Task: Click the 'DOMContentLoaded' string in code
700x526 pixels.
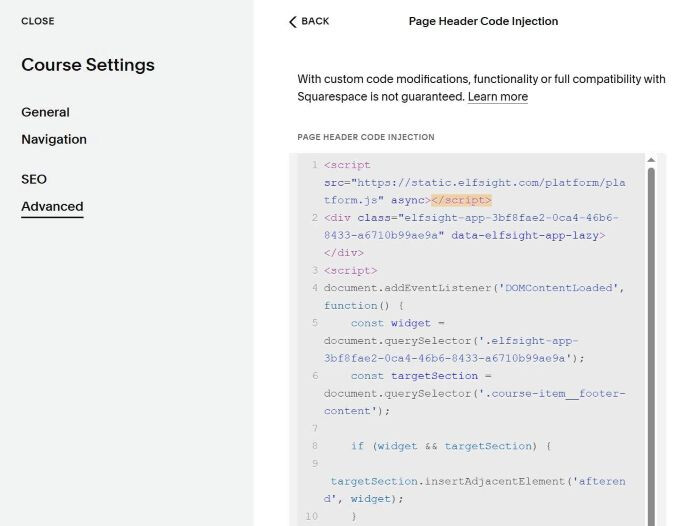Action: pos(558,288)
